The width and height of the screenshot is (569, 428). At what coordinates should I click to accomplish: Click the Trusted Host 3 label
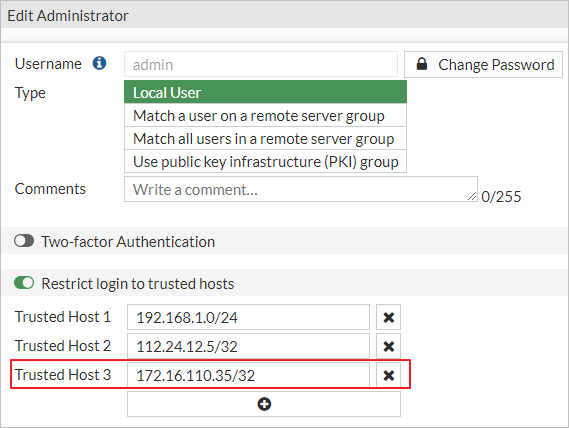pos(63,375)
